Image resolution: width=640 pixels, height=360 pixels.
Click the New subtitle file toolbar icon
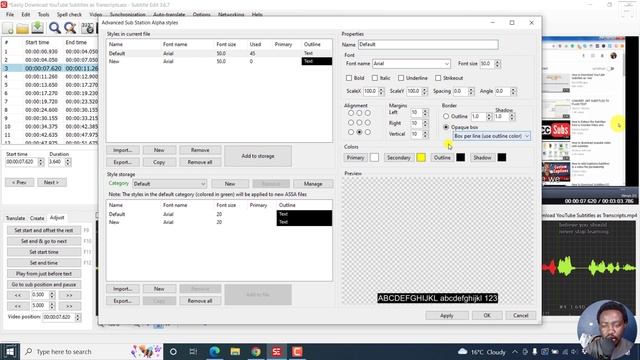coord(8,28)
